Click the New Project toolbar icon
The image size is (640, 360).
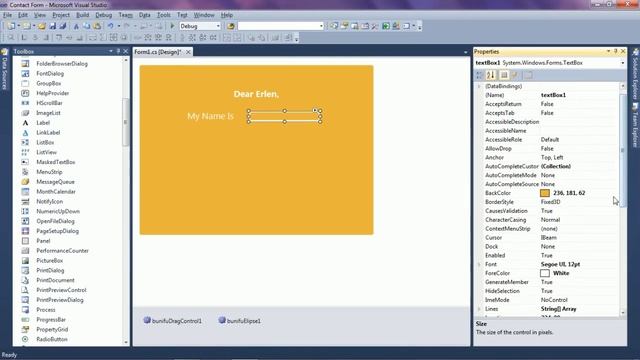click(x=11, y=26)
